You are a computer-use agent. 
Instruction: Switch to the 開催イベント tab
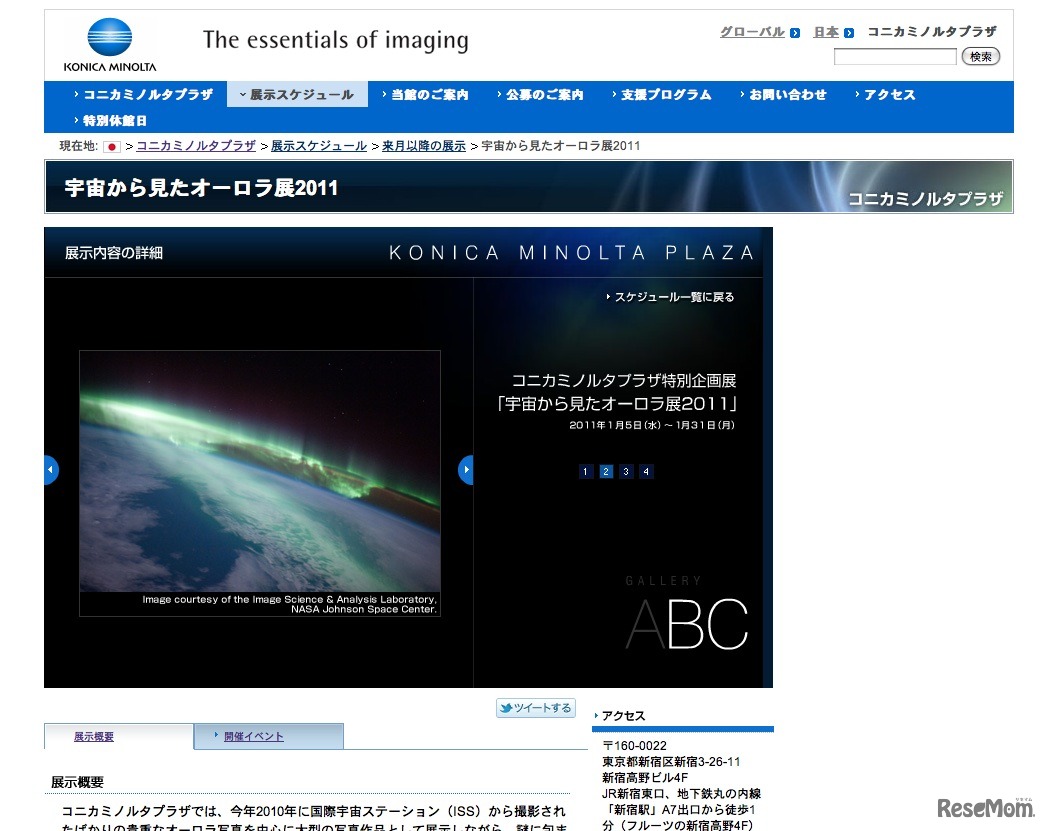click(254, 737)
